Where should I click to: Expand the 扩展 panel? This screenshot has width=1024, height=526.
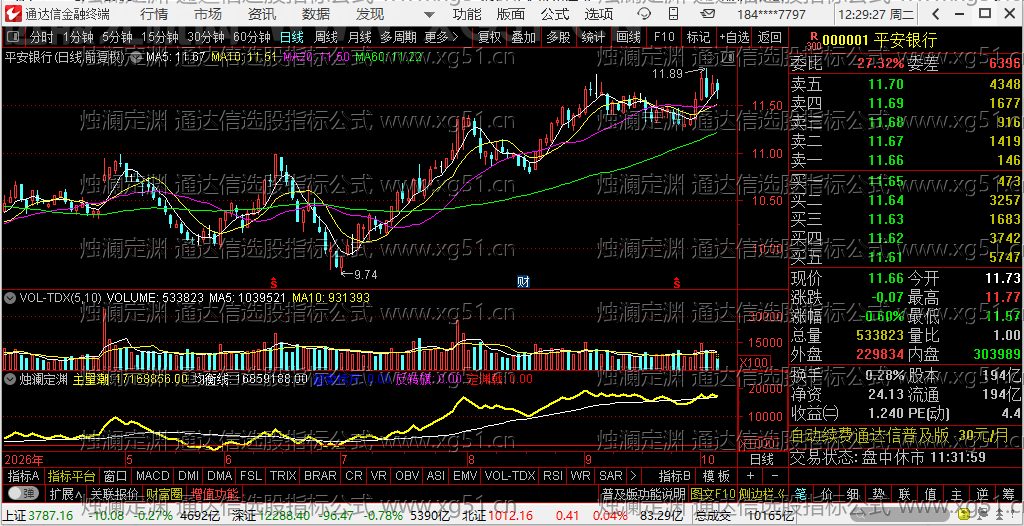[65, 493]
